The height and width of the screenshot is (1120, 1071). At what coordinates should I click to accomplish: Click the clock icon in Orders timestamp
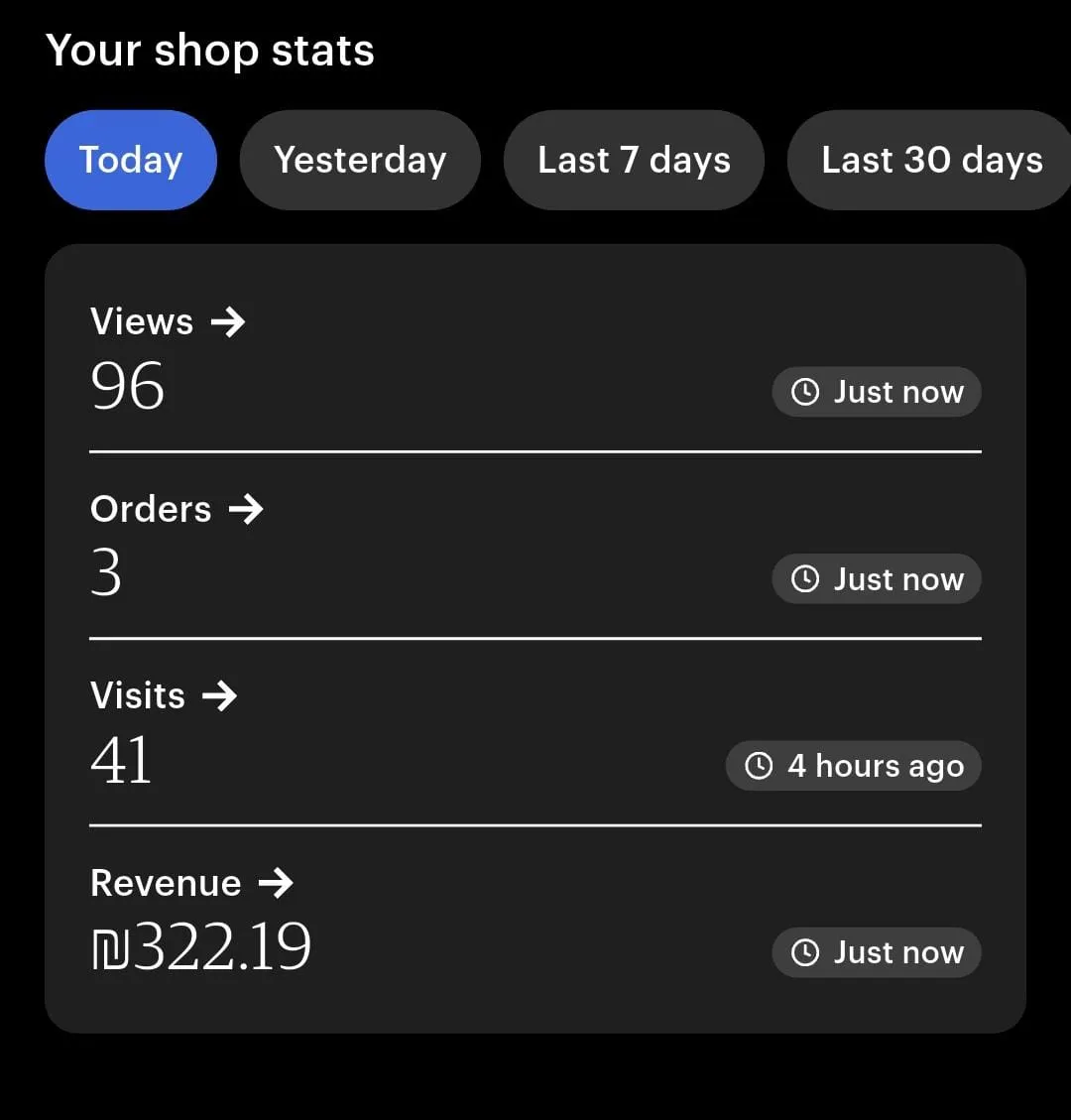(x=805, y=579)
